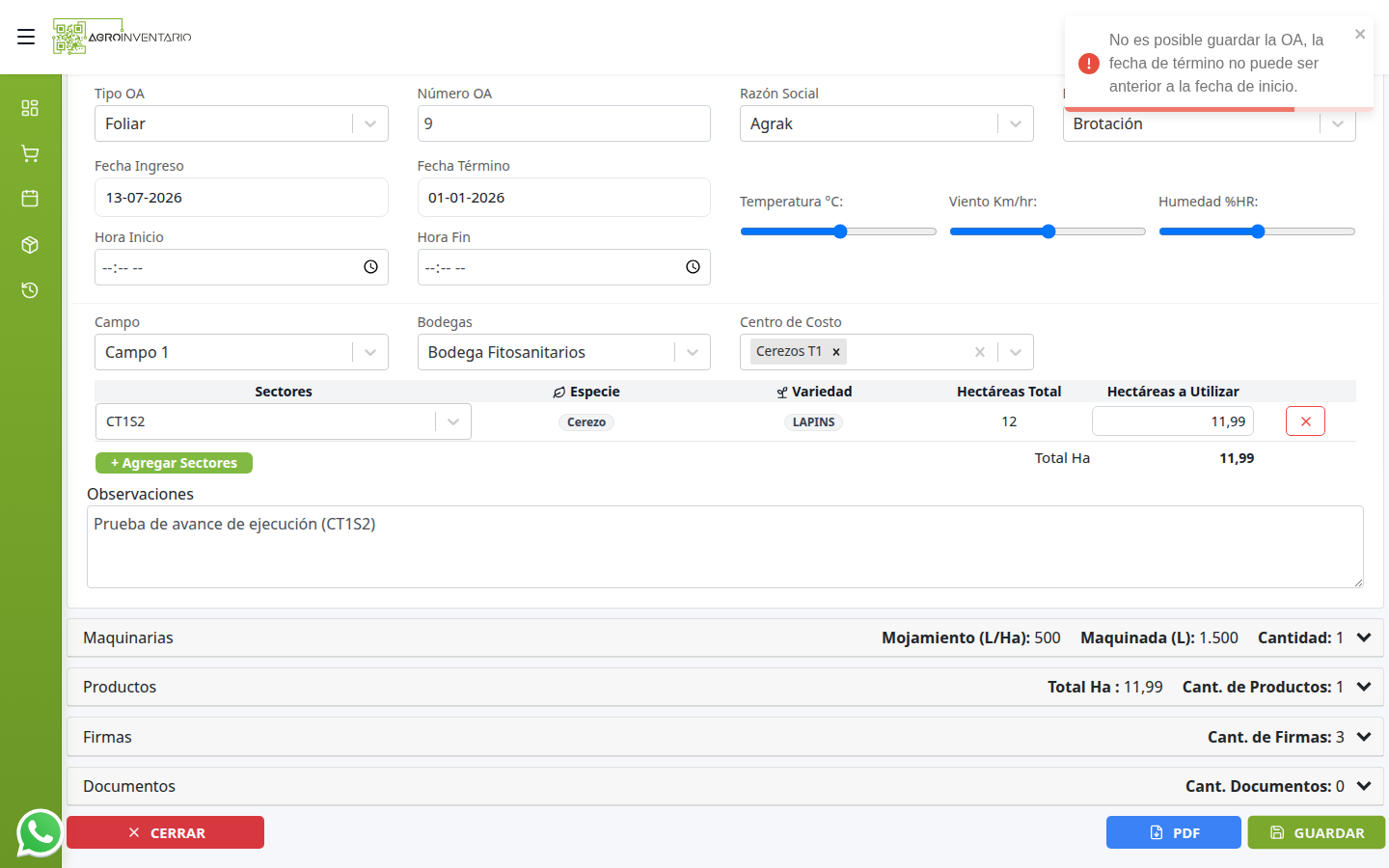Screen dimensions: 1389x868
Task: Click the Fecha Ingreso date field
Action: point(241,198)
